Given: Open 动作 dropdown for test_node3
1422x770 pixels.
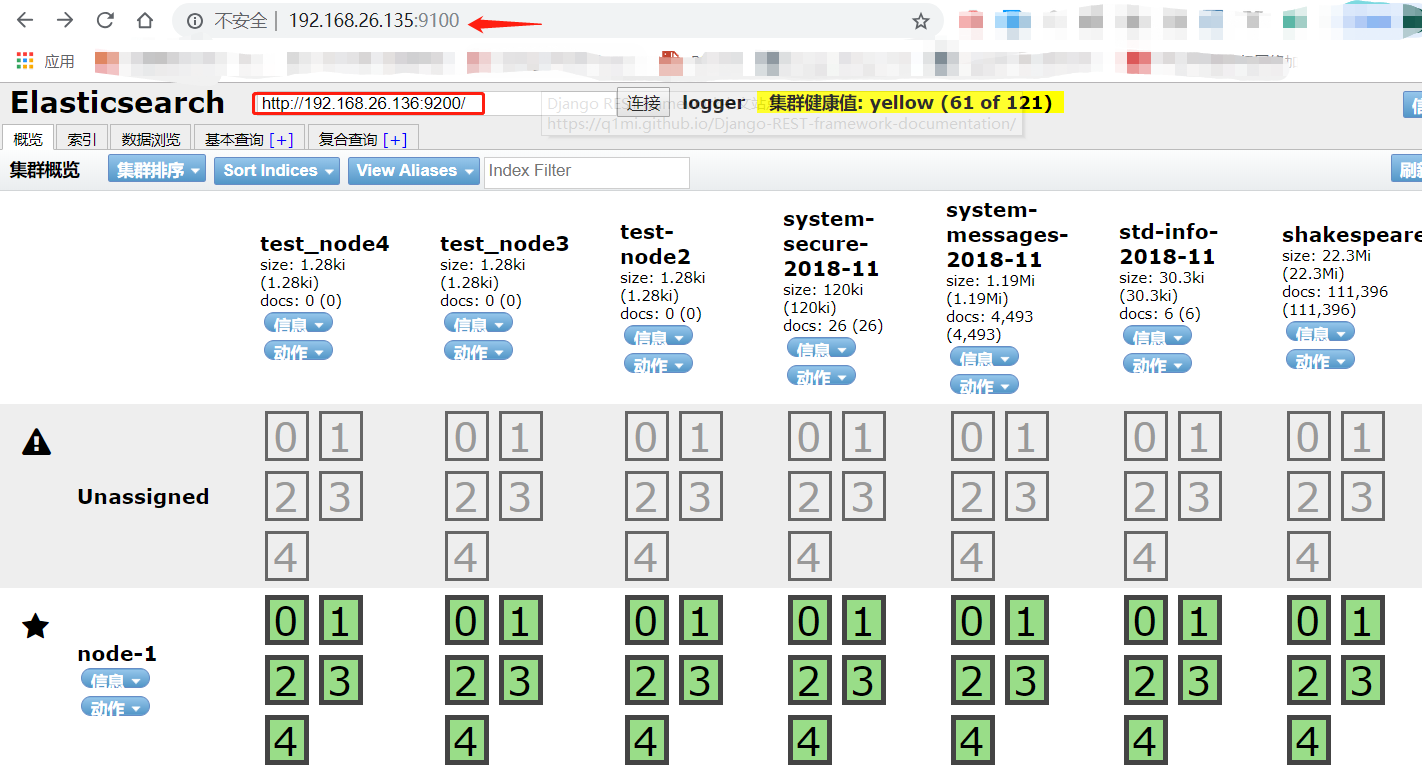Looking at the screenshot, I should 478,351.
